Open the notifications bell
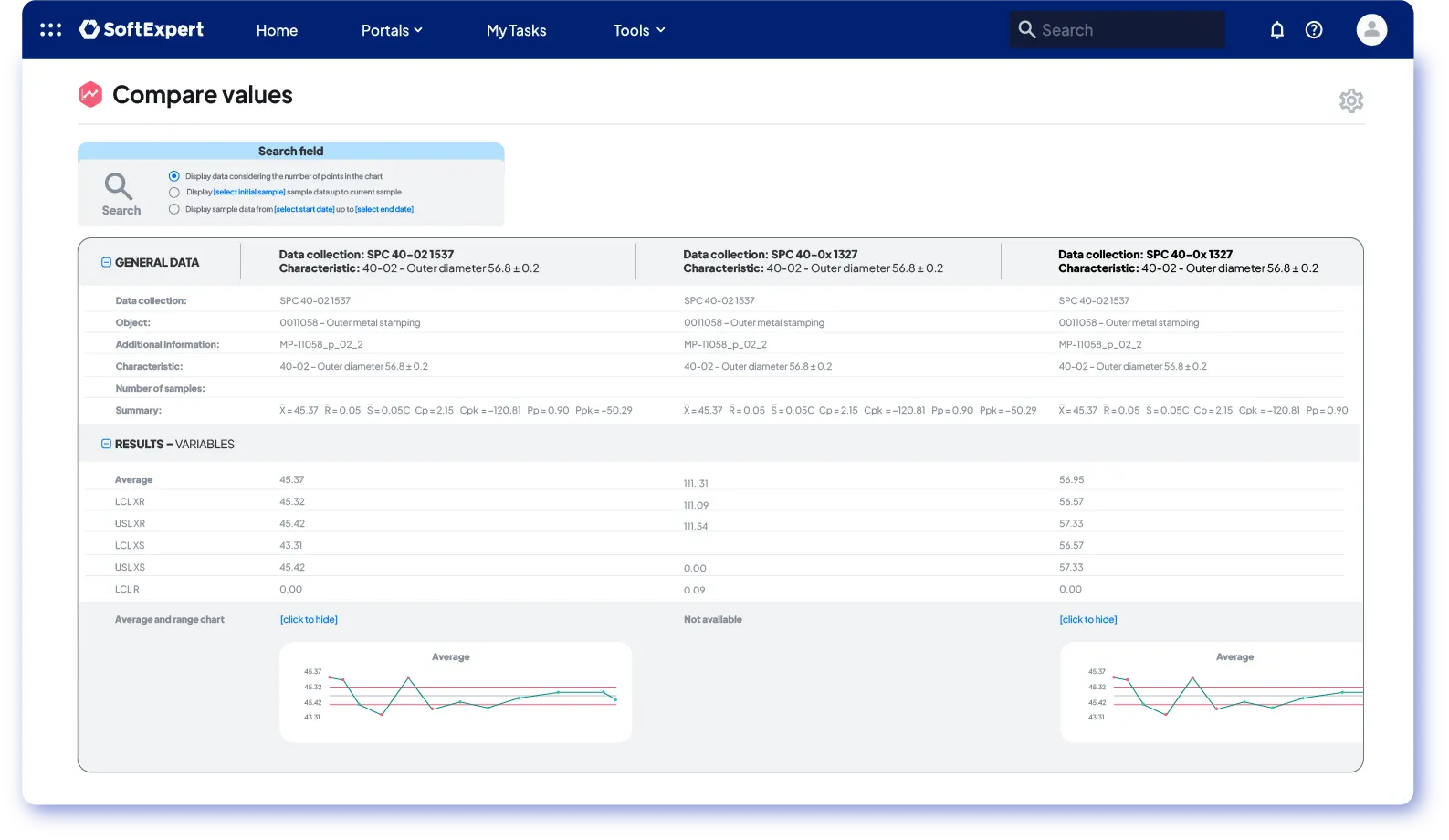The width and height of the screenshot is (1449, 840). point(1276,30)
